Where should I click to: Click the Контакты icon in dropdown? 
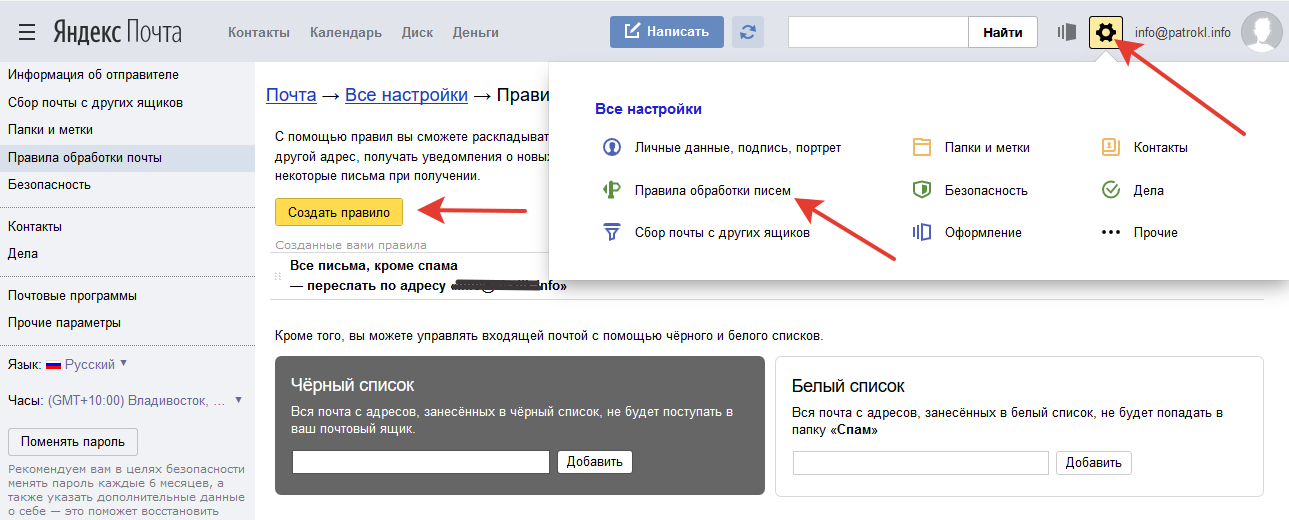1110,147
